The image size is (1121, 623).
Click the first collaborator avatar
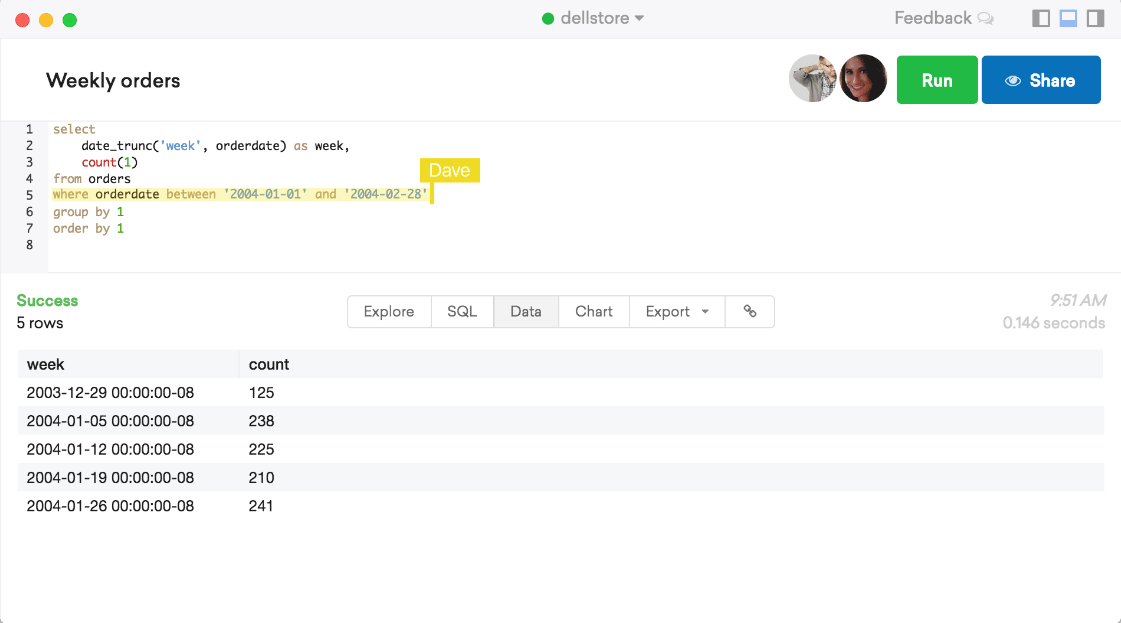(x=813, y=77)
